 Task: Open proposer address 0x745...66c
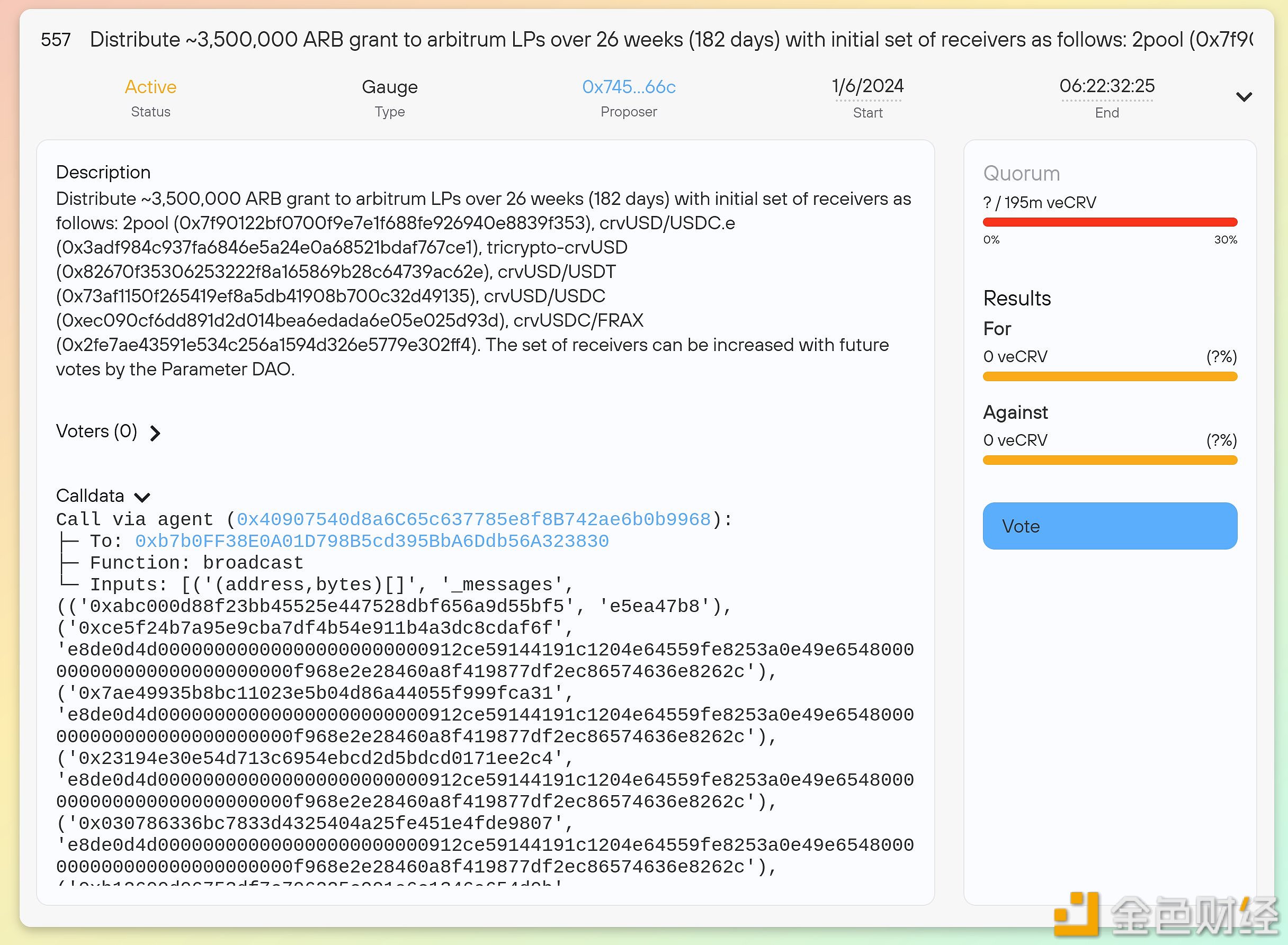pos(628,87)
